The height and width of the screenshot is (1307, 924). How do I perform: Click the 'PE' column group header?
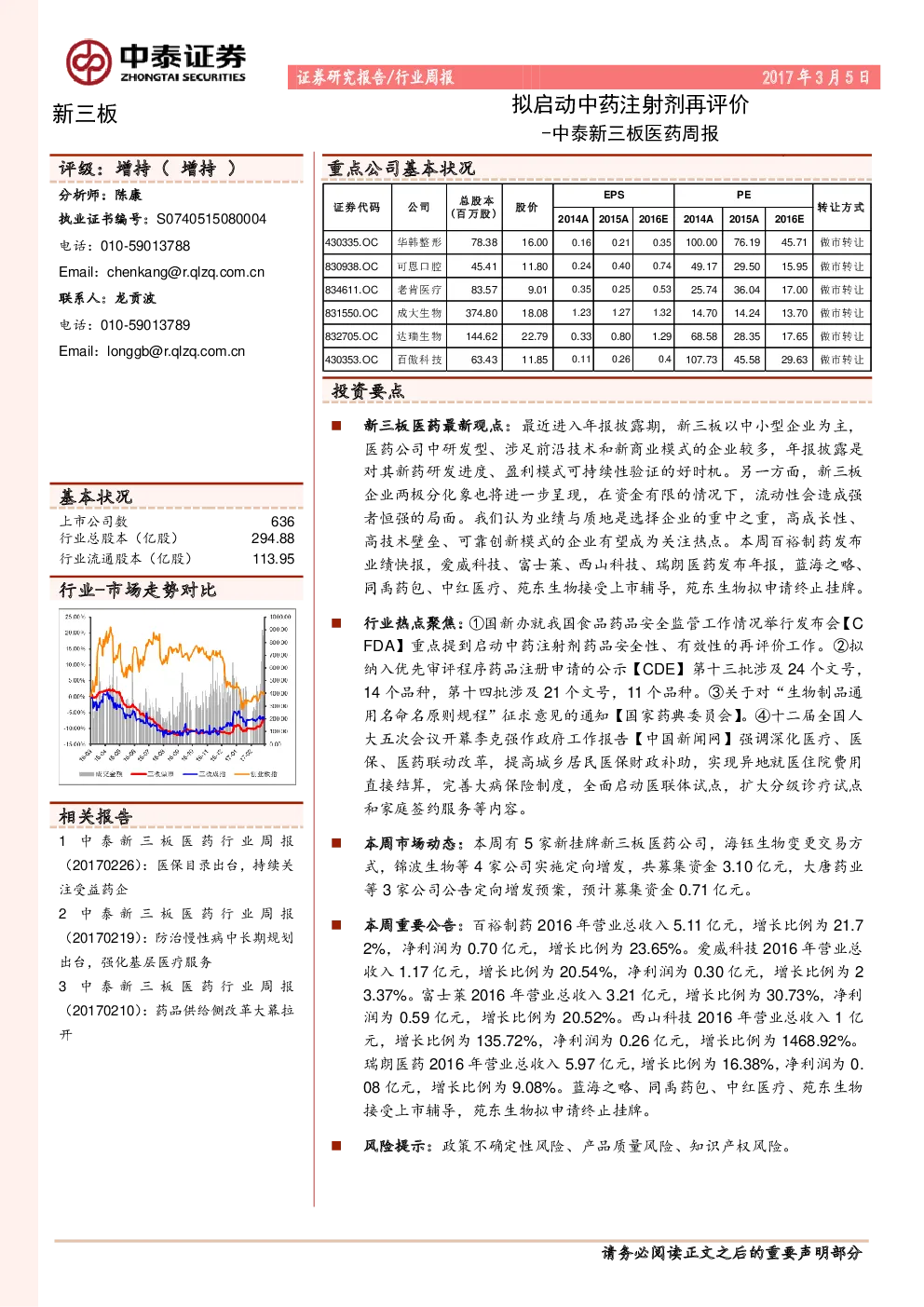tap(743, 195)
